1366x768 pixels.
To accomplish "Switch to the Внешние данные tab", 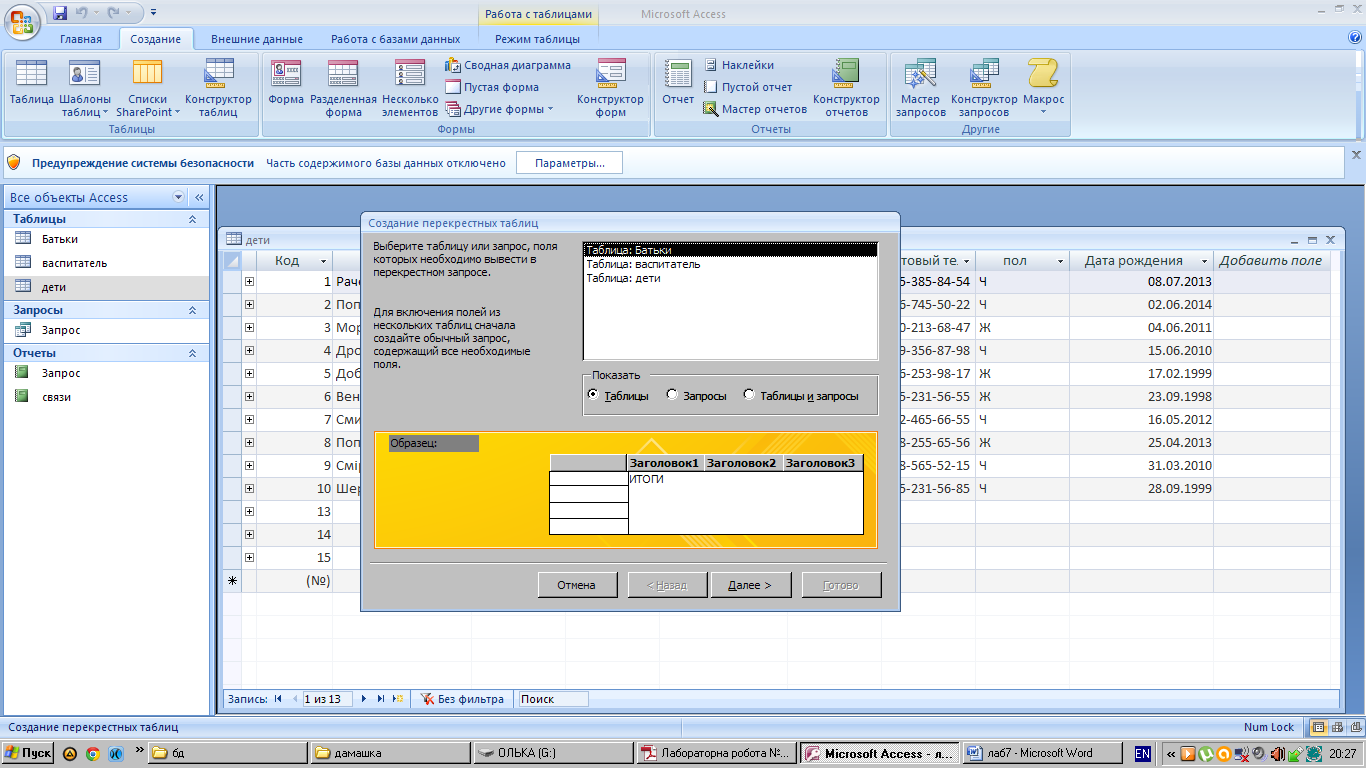I will [257, 39].
